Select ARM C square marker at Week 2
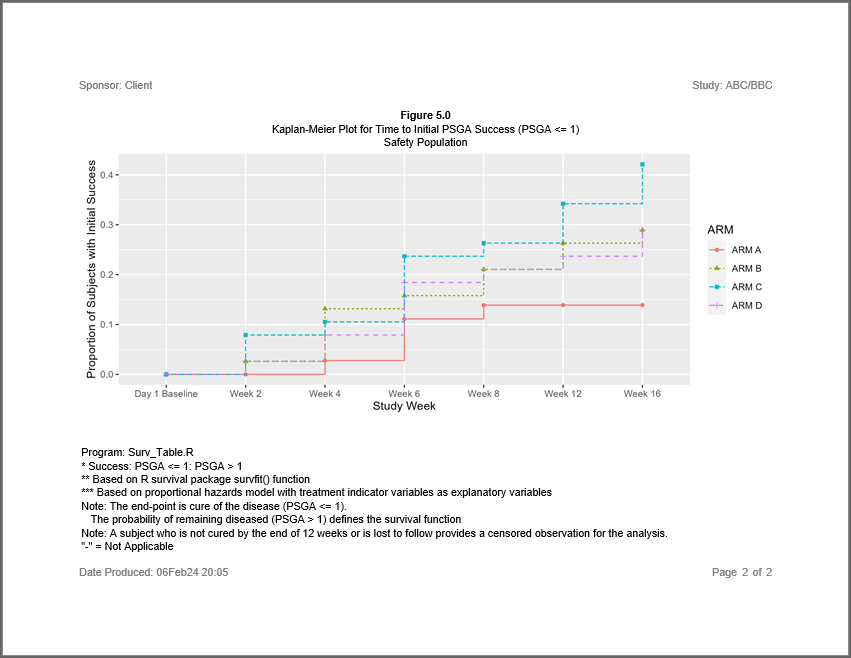 tap(245, 335)
